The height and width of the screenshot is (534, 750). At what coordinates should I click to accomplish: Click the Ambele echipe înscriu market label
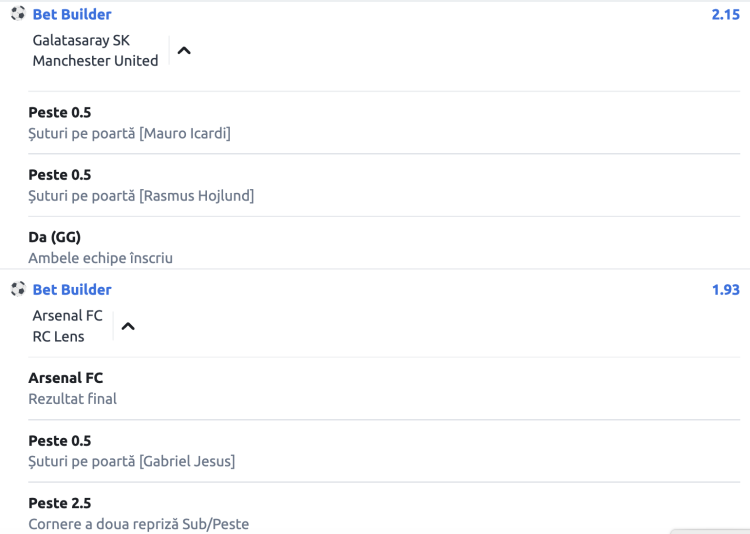100,258
